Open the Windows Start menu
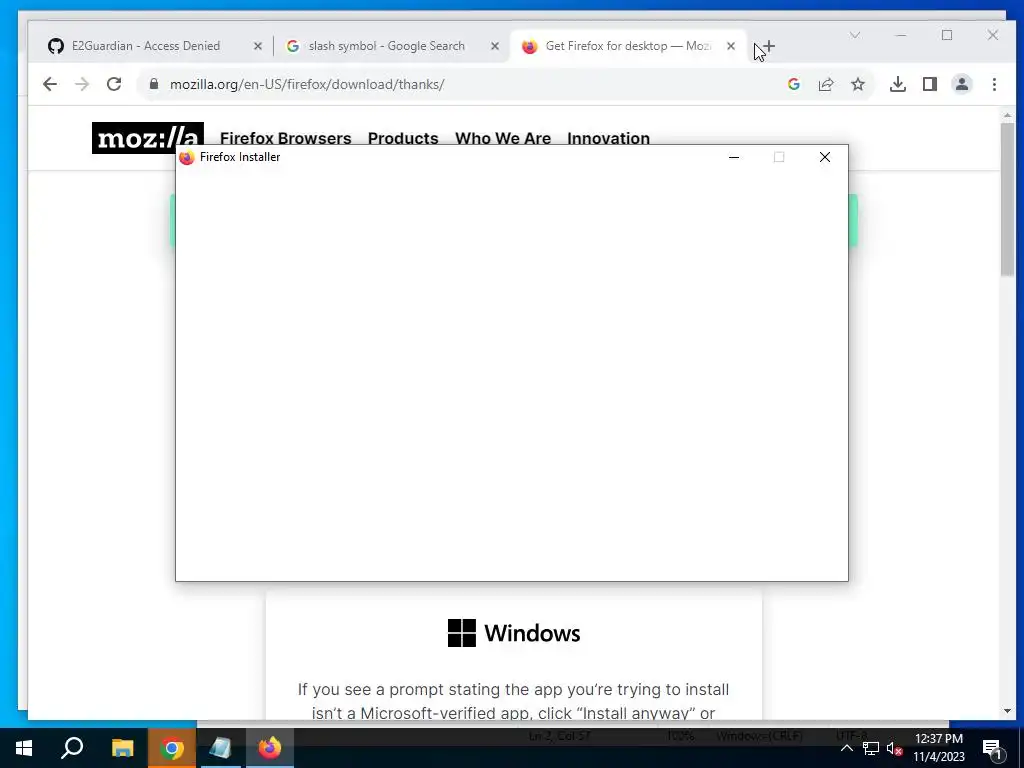Image resolution: width=1024 pixels, height=768 pixels. 24,748
